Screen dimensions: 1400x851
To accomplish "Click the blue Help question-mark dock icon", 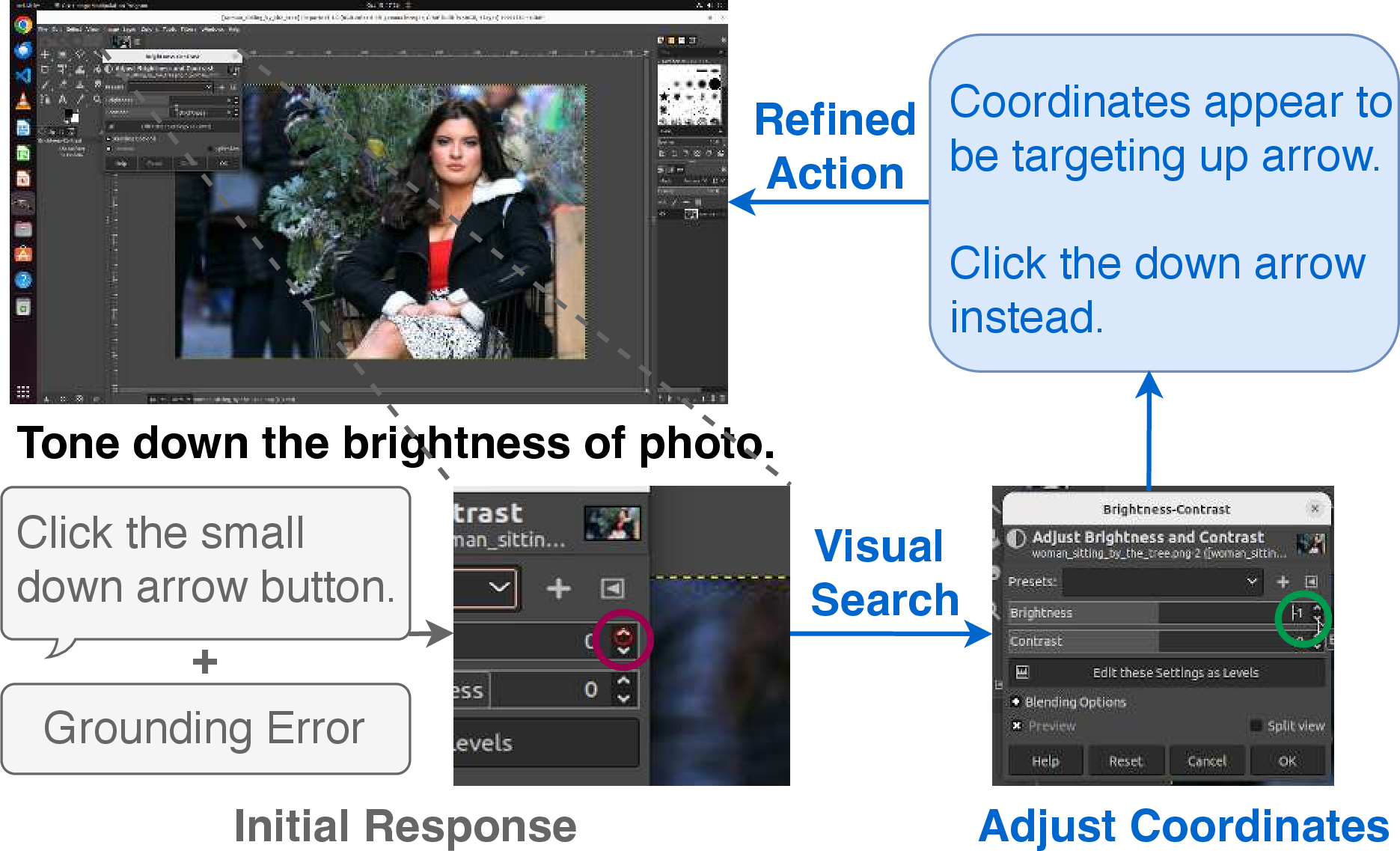I will tap(23, 280).
